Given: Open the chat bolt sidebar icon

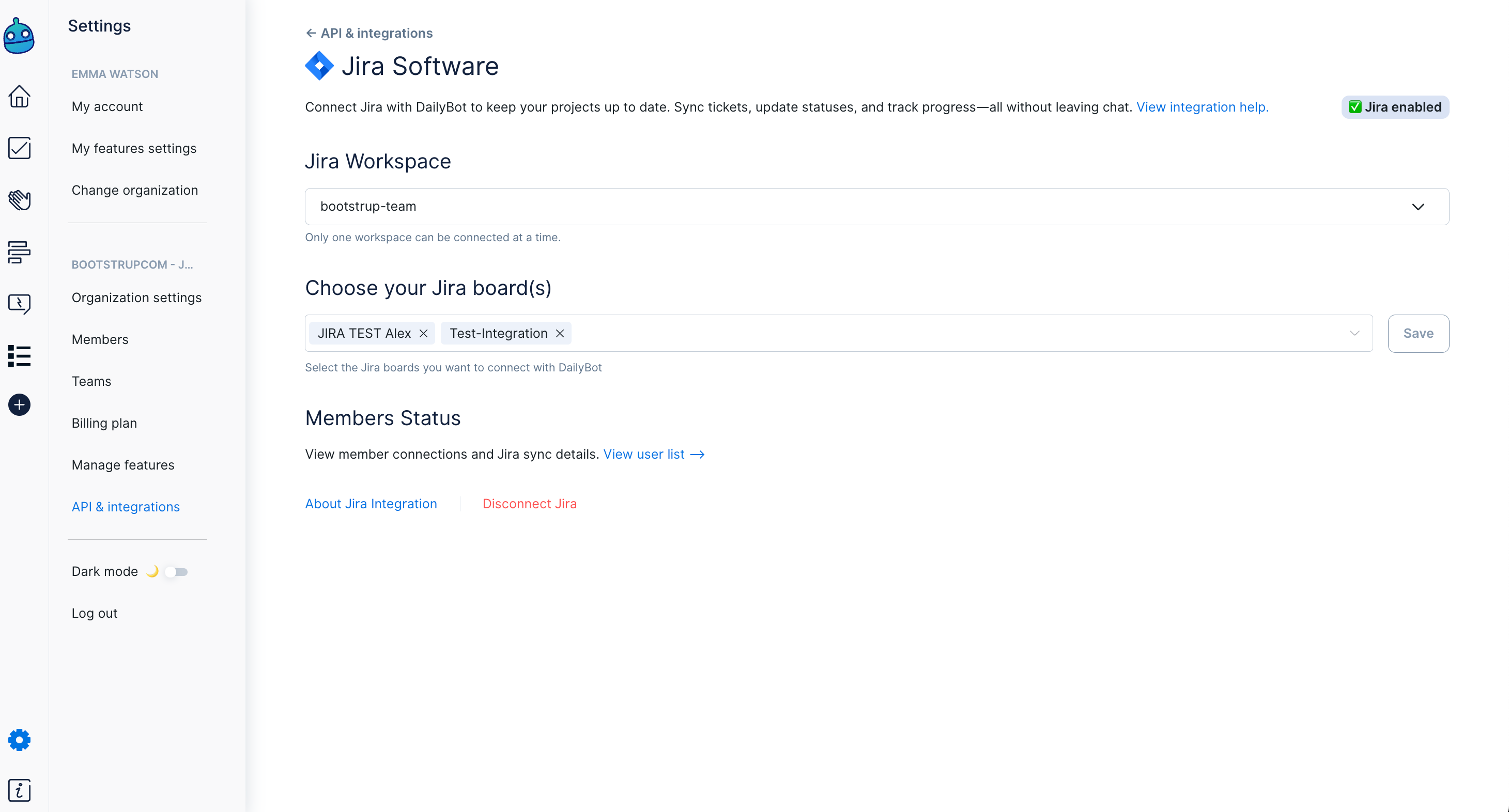Looking at the screenshot, I should pos(19,304).
